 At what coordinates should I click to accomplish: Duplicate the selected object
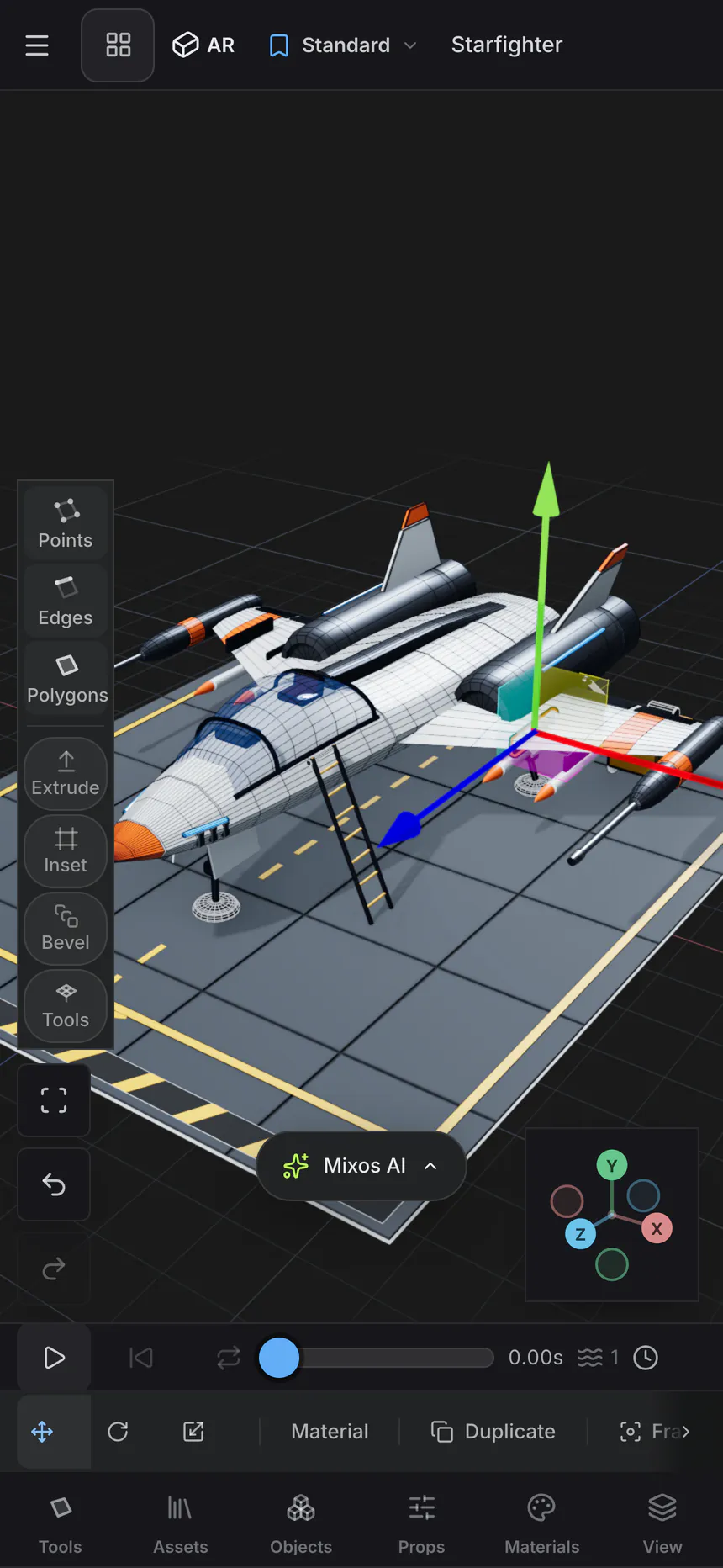[493, 1432]
